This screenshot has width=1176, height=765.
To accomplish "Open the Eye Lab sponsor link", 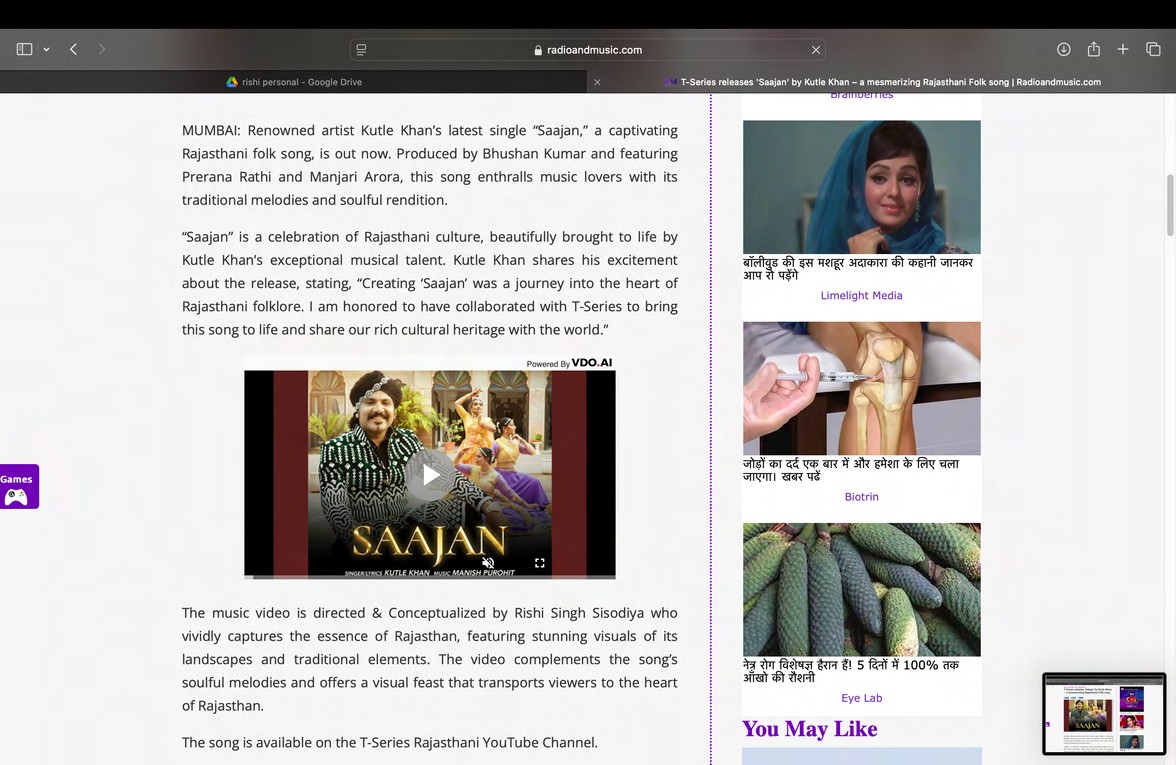I will (x=861, y=698).
